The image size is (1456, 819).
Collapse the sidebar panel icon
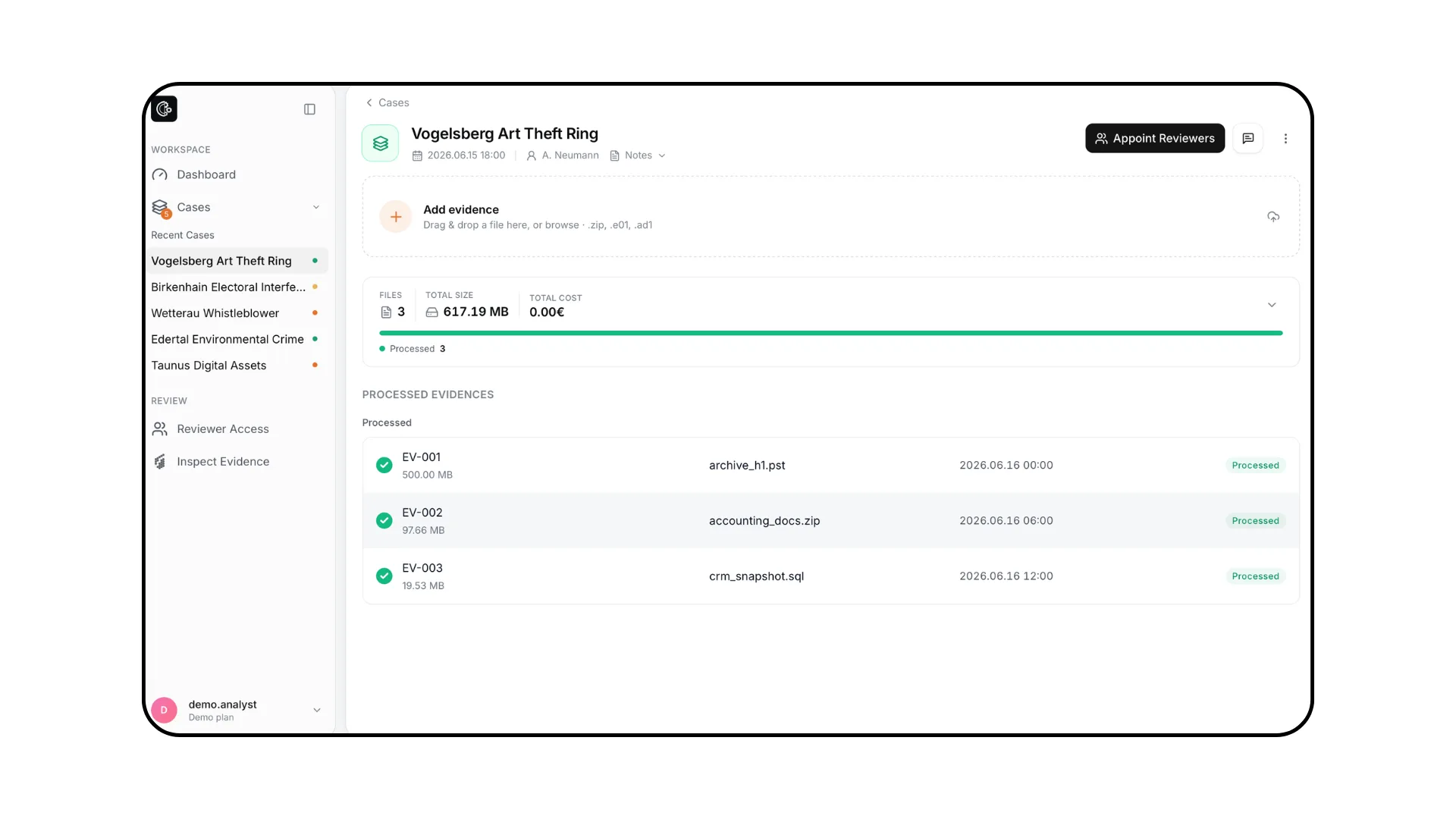(309, 109)
